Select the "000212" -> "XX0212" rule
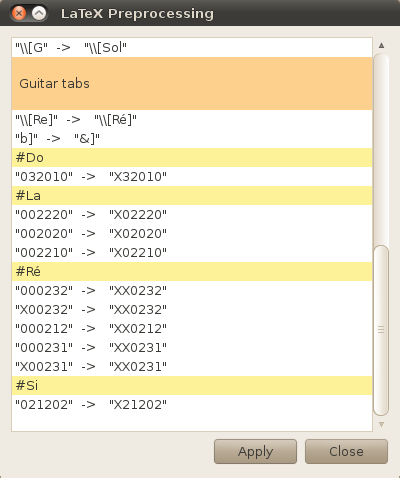 click(192, 328)
